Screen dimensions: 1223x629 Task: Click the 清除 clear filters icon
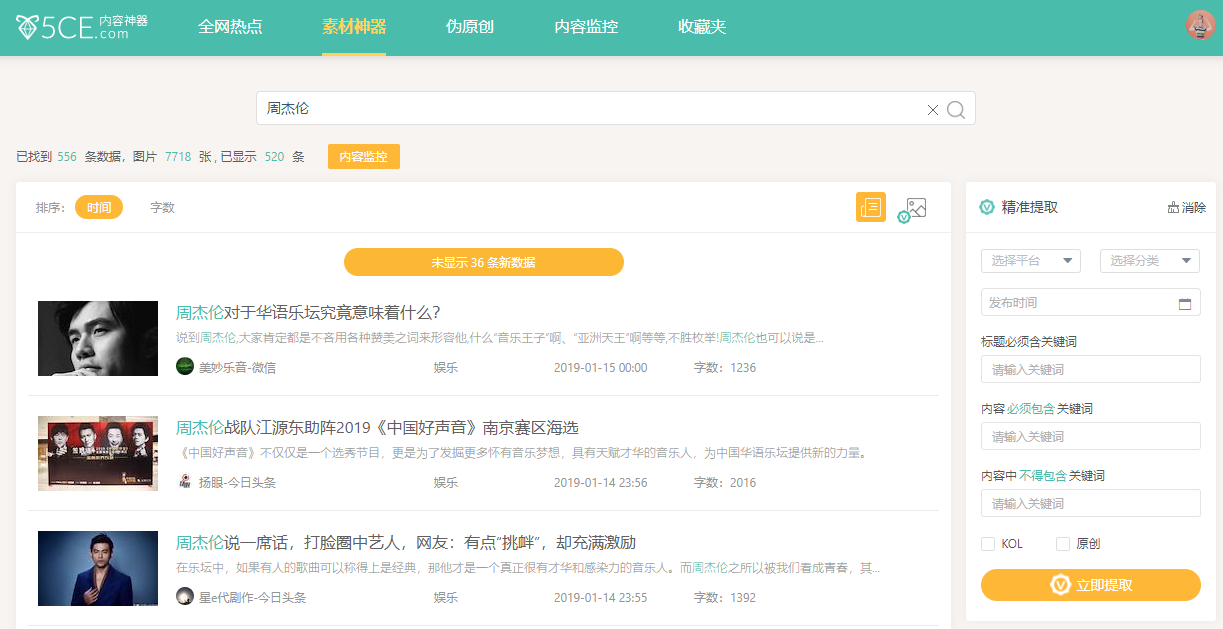click(1174, 208)
